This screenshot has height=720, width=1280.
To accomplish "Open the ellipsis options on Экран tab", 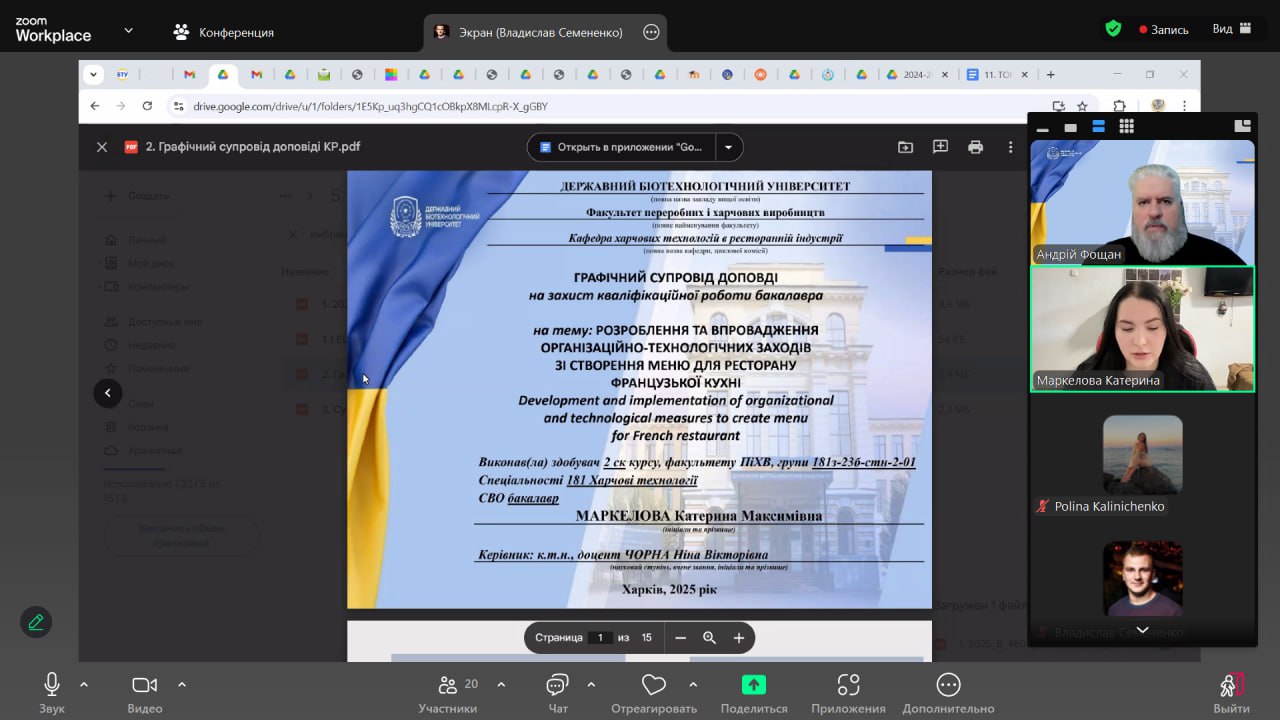I will (651, 32).
